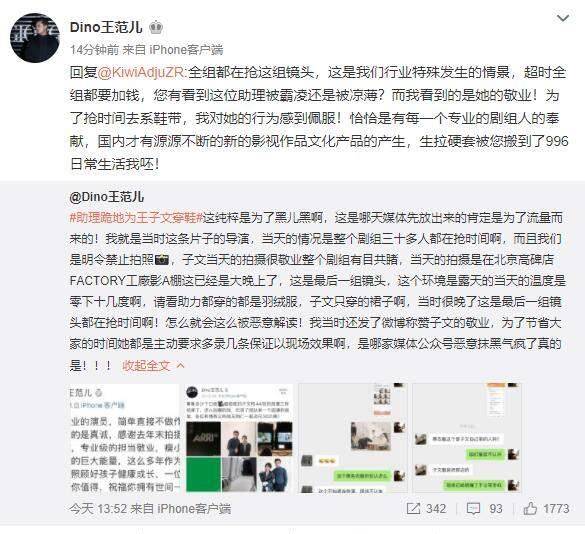Click the thumbs-up like icon
This screenshot has height=534, width=585.
coord(530,508)
